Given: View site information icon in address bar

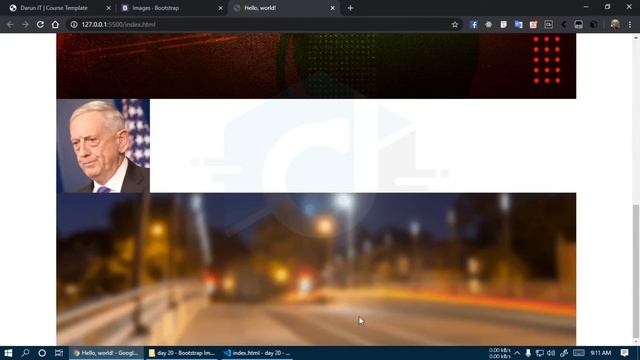Looking at the screenshot, I should 74,24.
